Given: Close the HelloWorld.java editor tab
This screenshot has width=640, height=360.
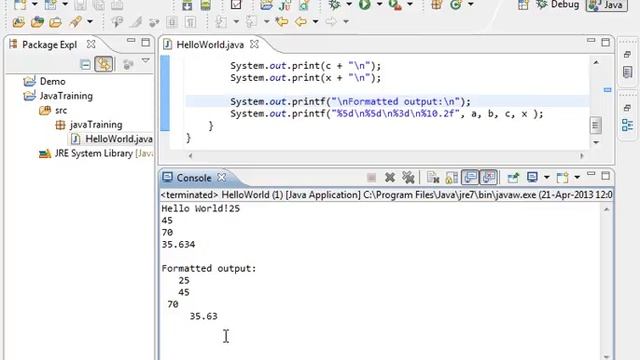Looking at the screenshot, I should click(254, 44).
